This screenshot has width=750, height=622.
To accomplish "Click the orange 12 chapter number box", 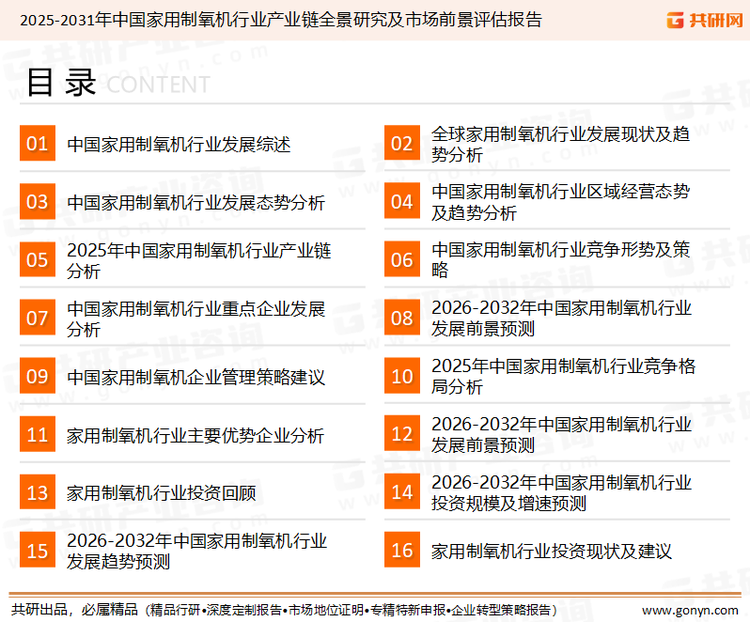I will tap(402, 434).
